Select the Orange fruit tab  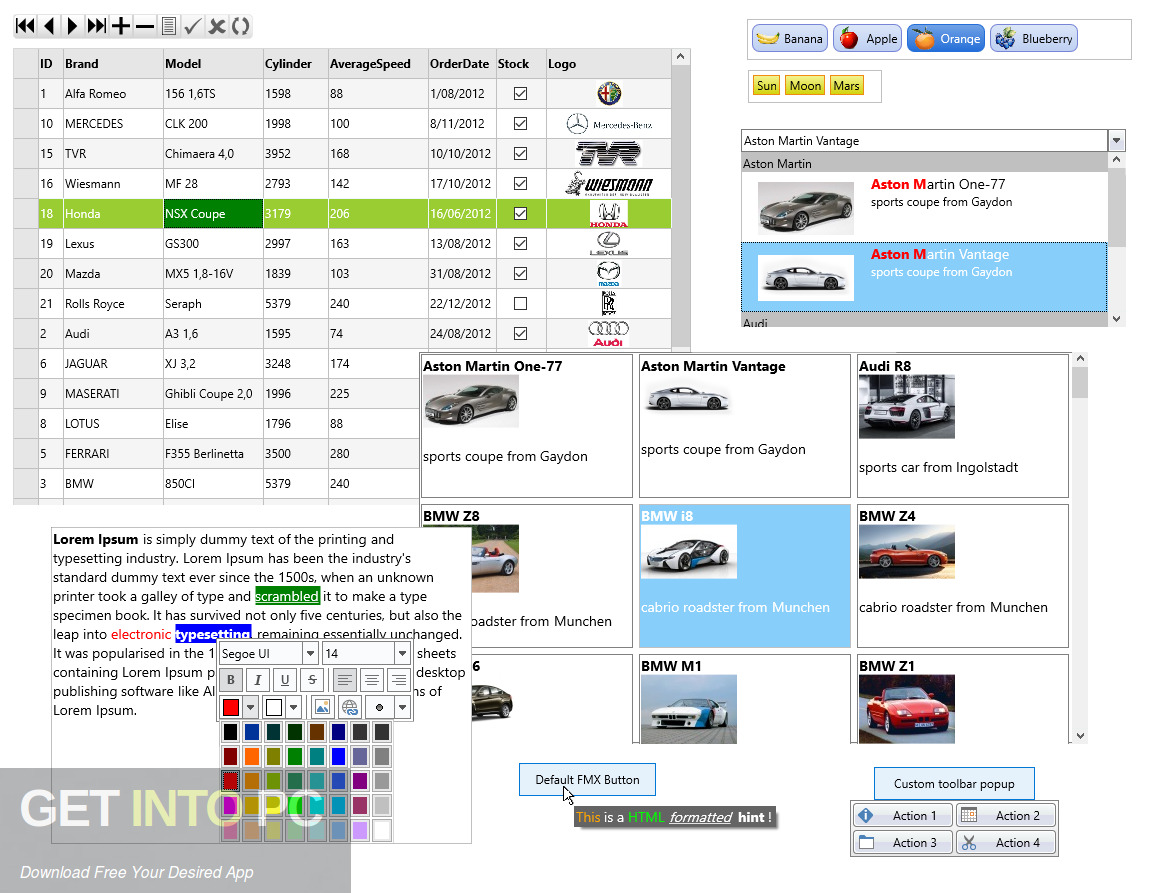coord(947,38)
